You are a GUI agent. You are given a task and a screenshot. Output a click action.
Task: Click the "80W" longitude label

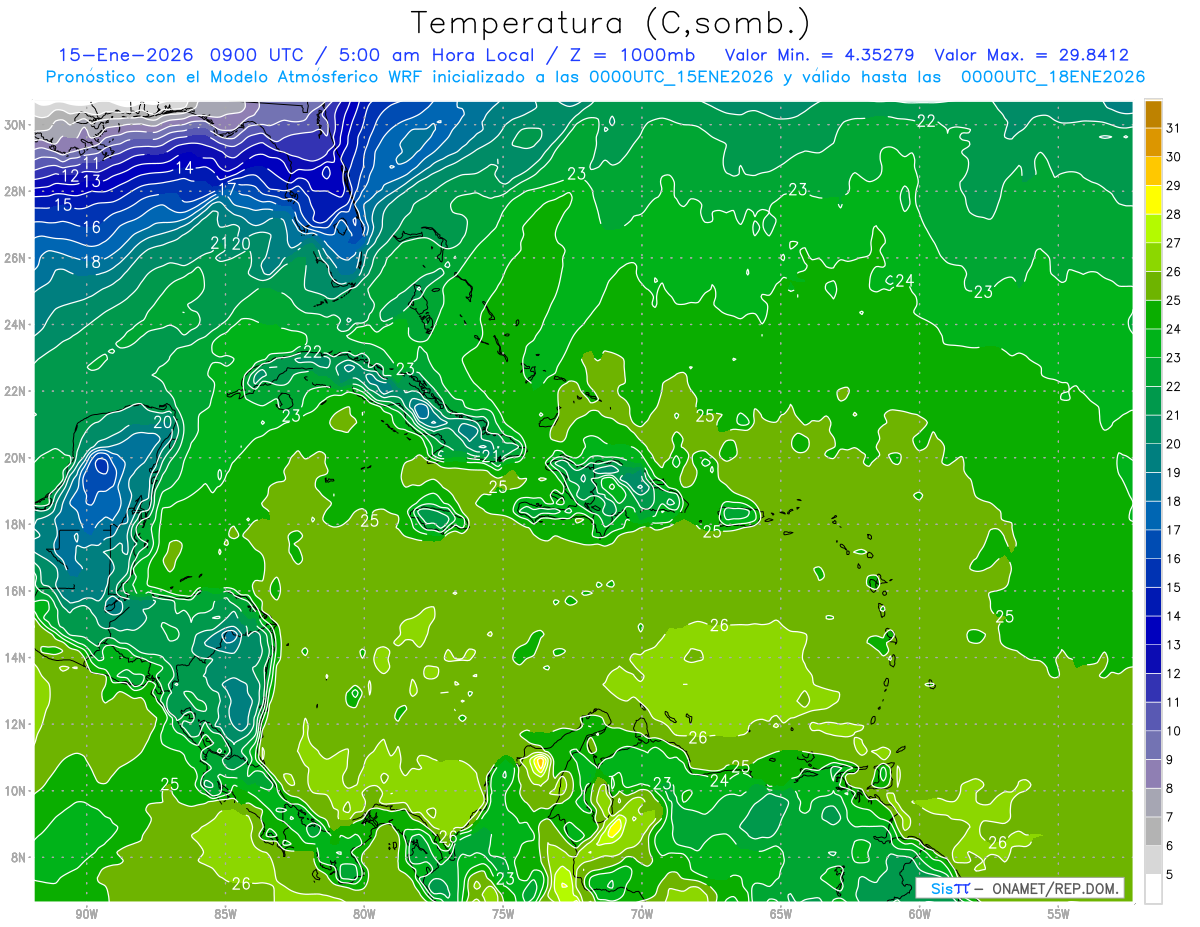click(x=364, y=914)
